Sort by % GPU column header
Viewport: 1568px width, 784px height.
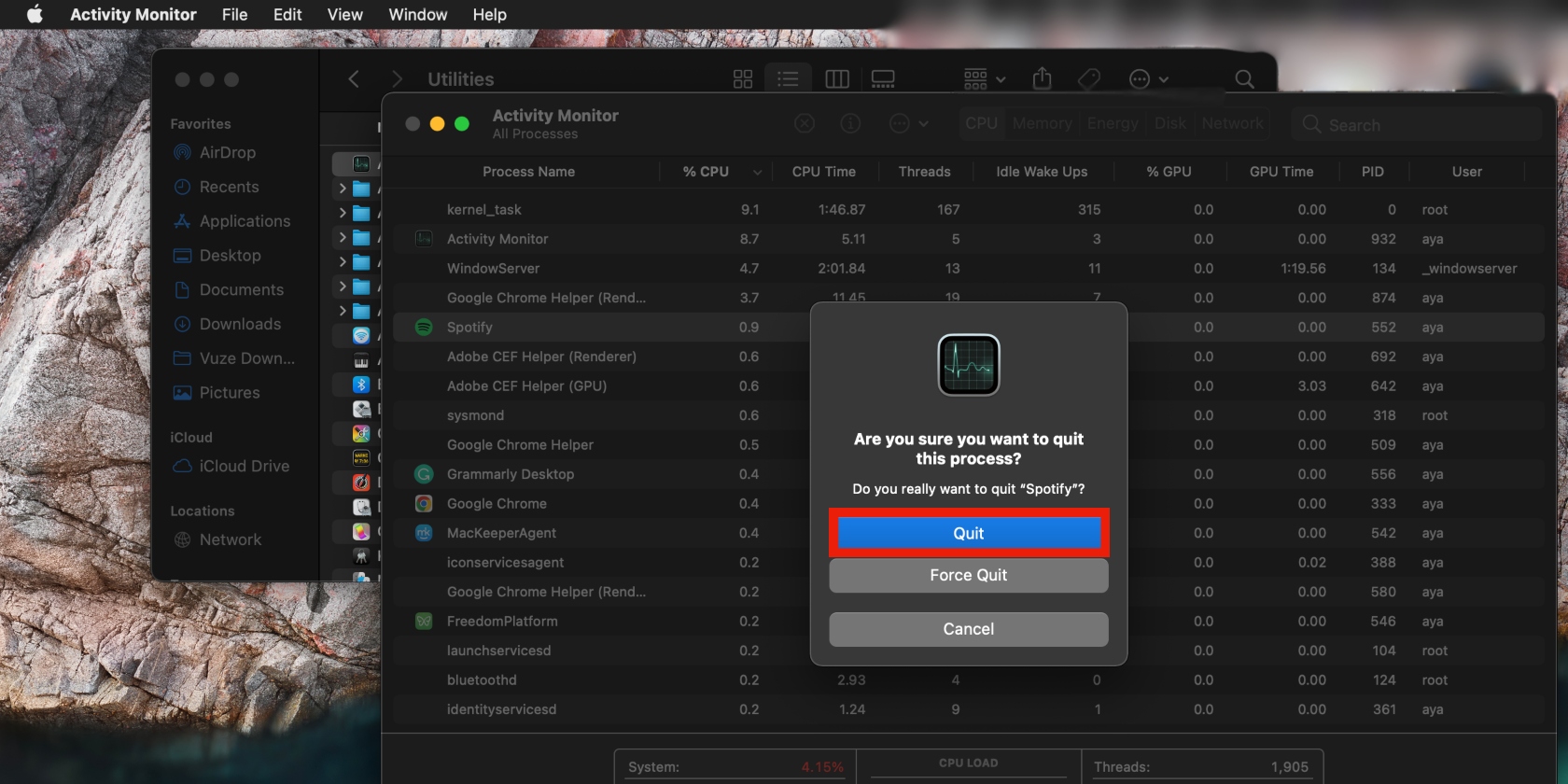pos(1169,172)
